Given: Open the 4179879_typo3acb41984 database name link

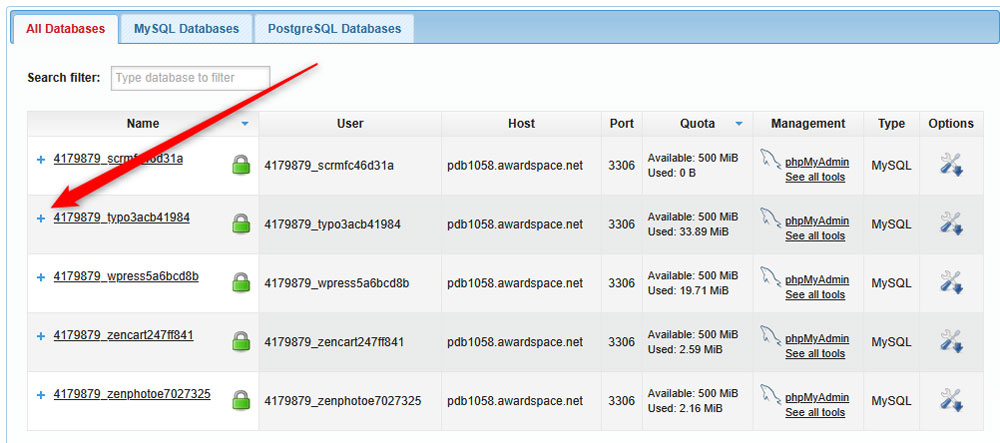Looking at the screenshot, I should (x=122, y=217).
